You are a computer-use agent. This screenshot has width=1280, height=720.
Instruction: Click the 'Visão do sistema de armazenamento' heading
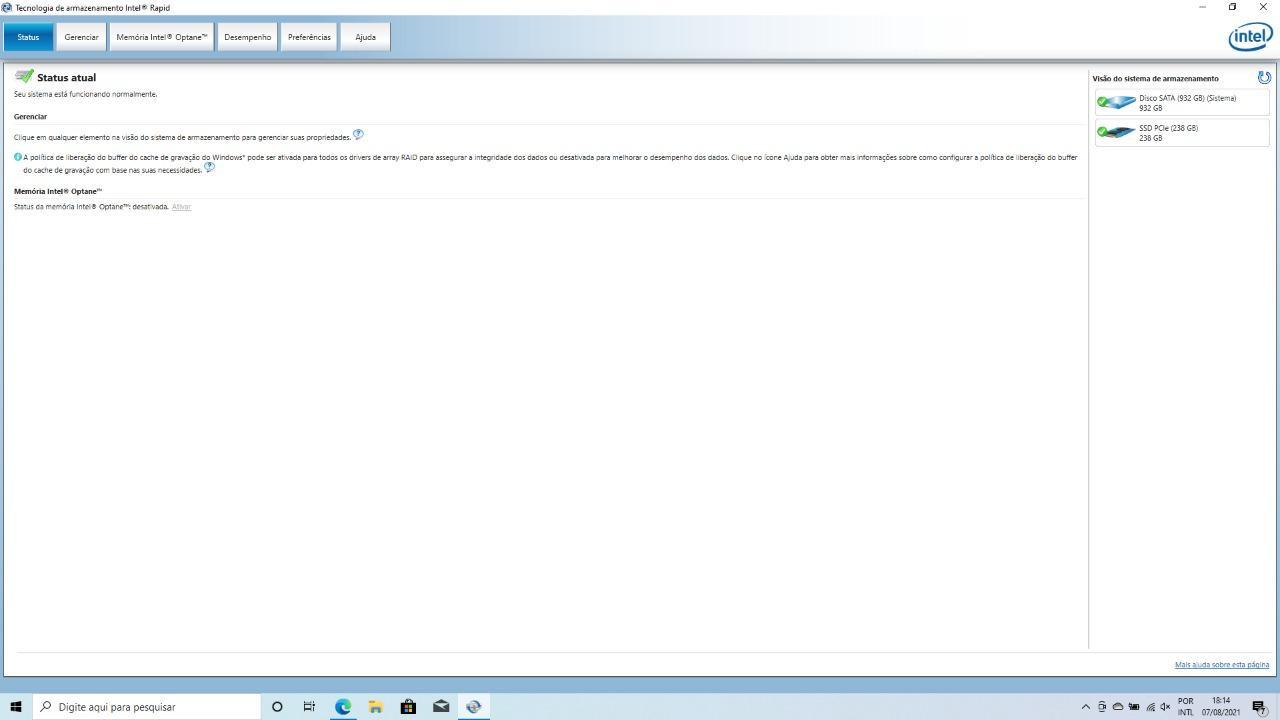pyautogui.click(x=1155, y=78)
